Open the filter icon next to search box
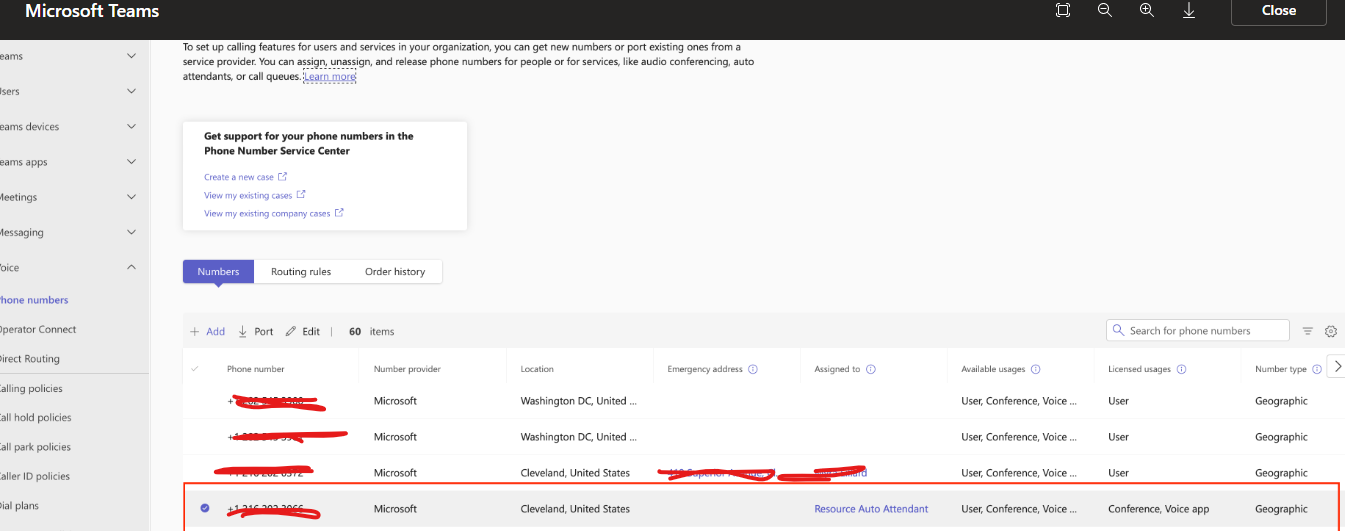Viewport: 1345px width, 531px height. [x=1308, y=331]
